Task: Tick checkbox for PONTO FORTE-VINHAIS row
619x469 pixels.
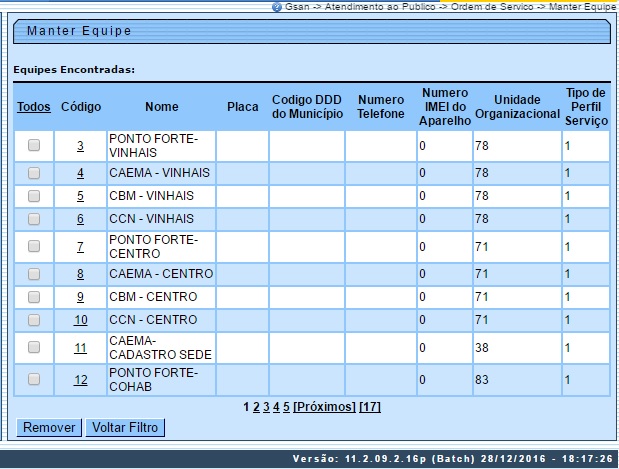Action: click(x=34, y=145)
